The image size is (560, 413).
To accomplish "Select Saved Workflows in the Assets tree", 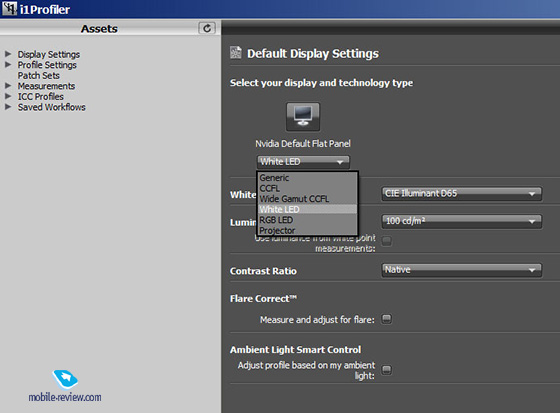I will (52, 107).
